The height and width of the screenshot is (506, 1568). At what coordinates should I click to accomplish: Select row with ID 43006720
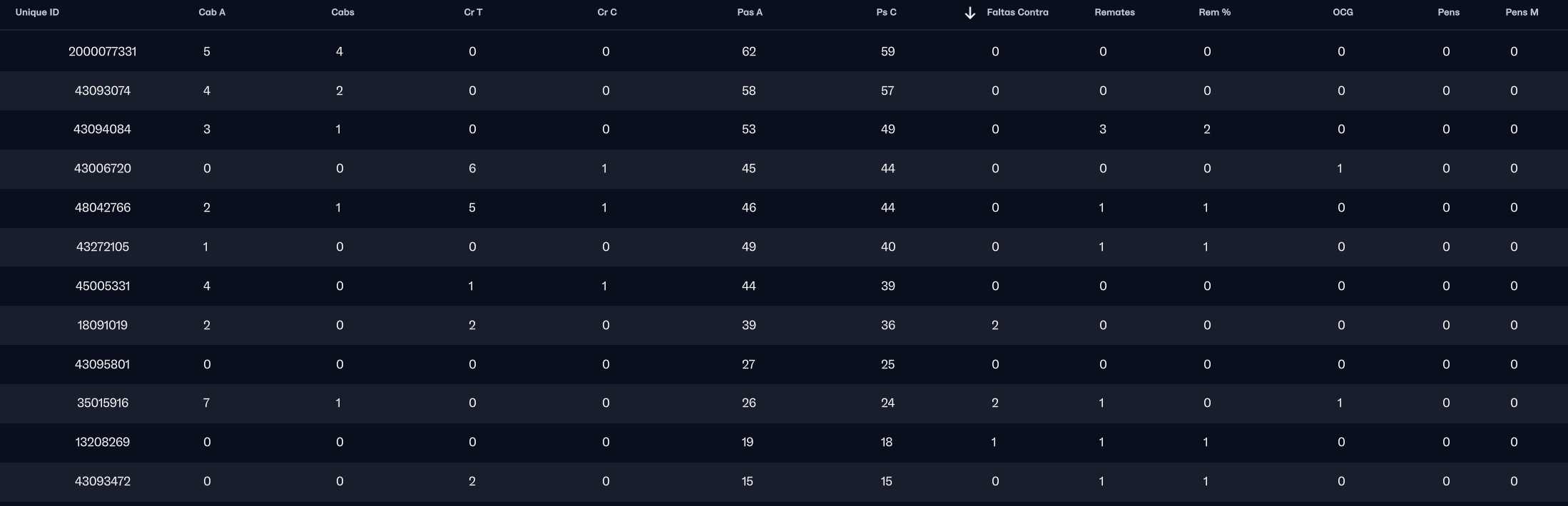(x=784, y=169)
